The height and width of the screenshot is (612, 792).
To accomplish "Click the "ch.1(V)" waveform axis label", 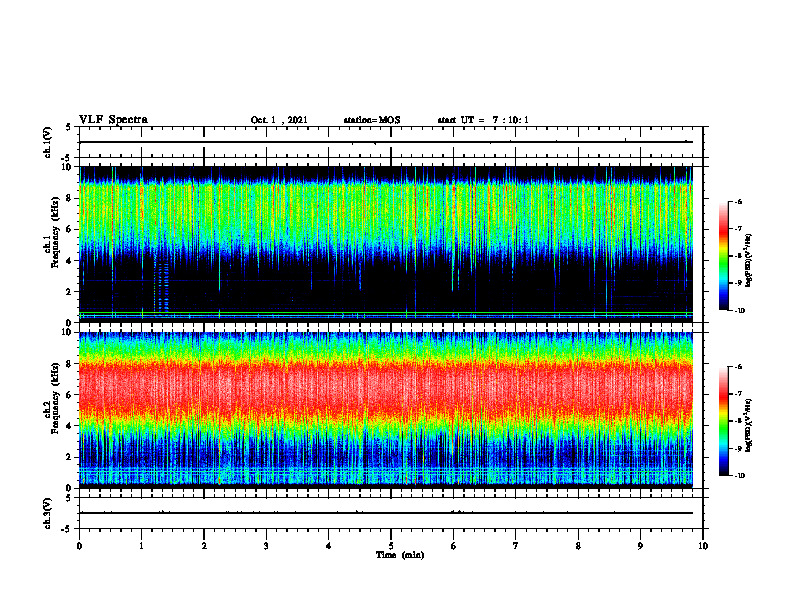I will (x=48, y=142).
